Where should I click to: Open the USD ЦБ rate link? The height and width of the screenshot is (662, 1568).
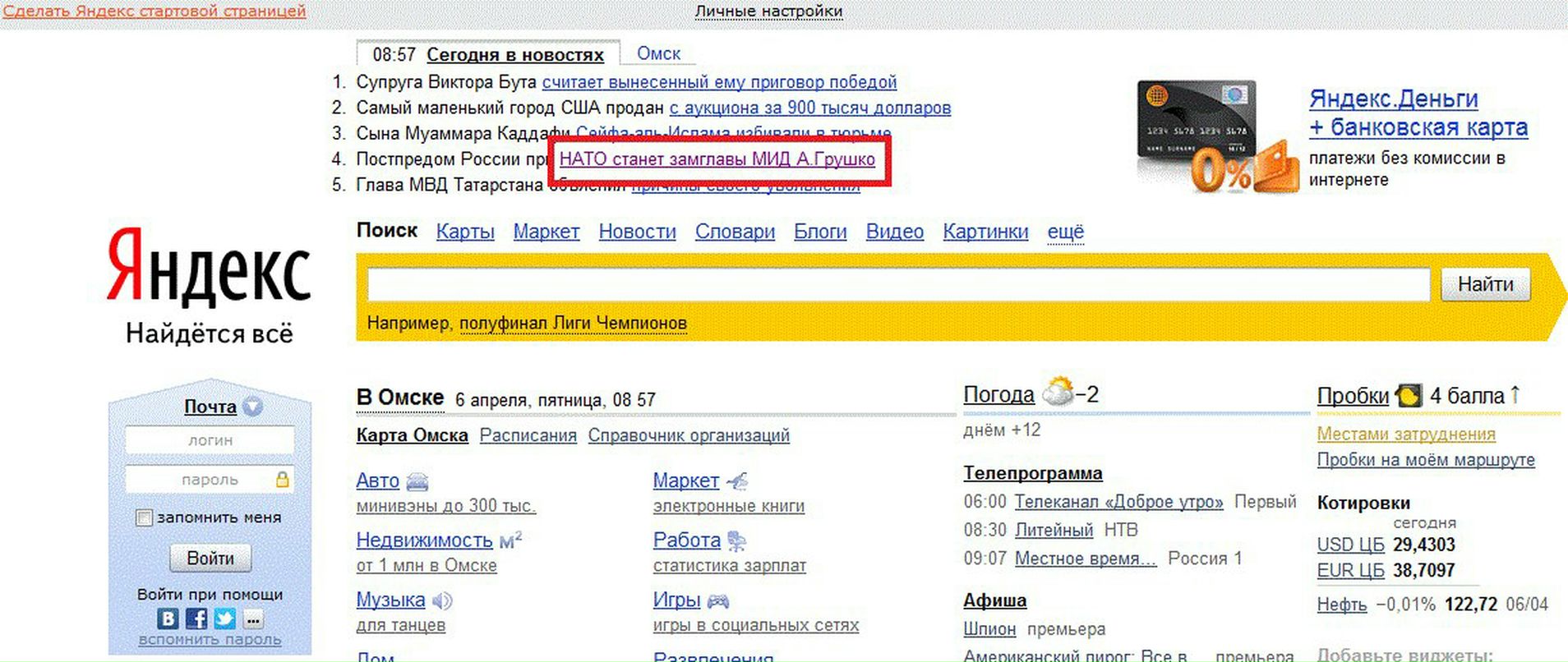tap(1351, 545)
